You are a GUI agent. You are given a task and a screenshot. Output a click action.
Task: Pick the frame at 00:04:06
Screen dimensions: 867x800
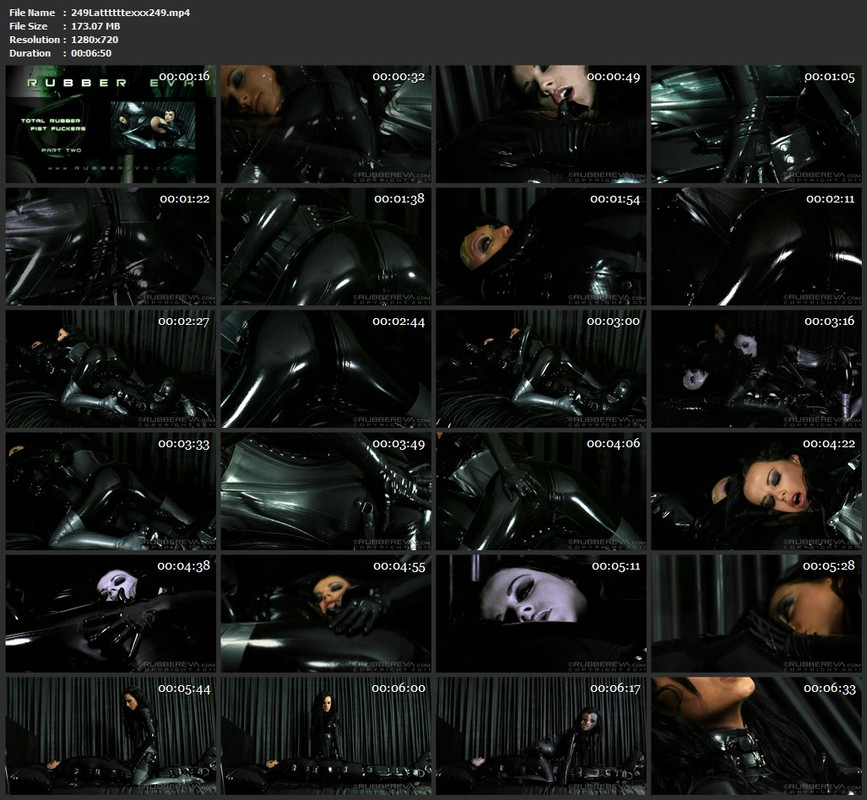(541, 491)
